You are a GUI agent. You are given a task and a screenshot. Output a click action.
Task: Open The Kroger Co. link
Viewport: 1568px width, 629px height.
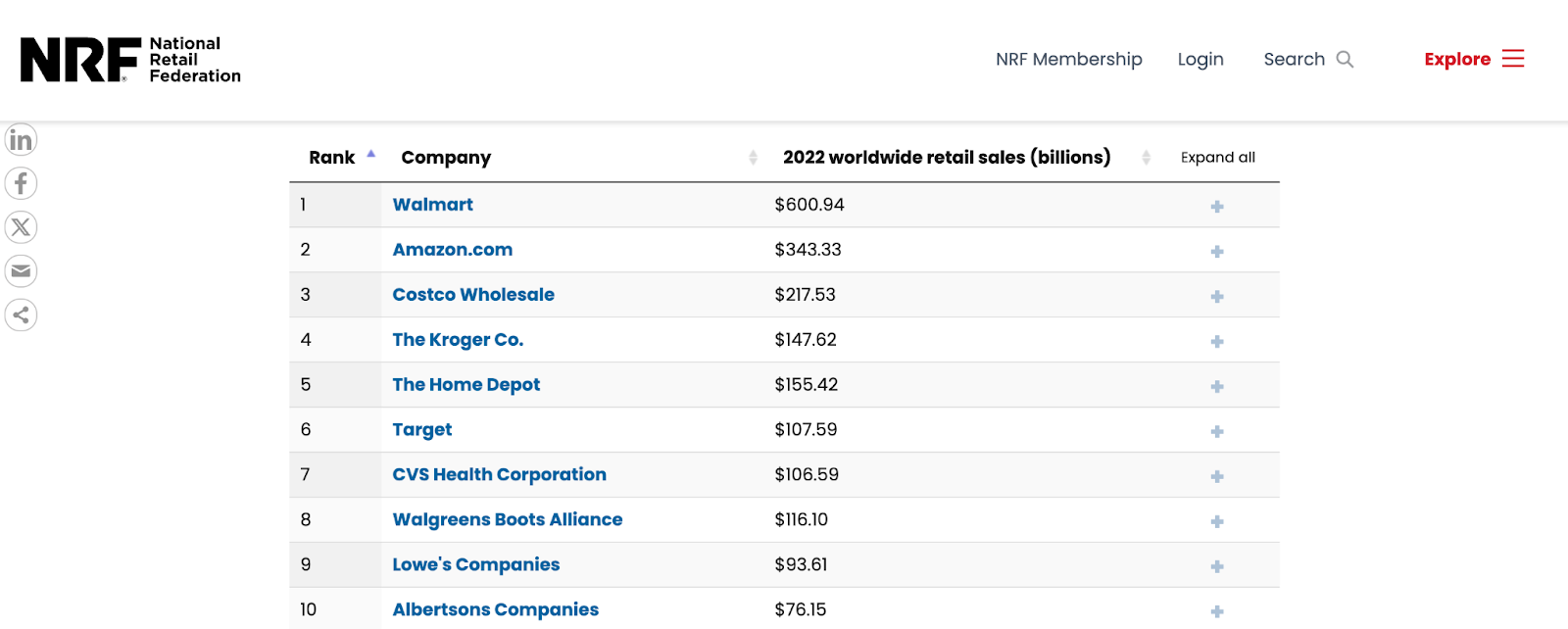point(458,340)
